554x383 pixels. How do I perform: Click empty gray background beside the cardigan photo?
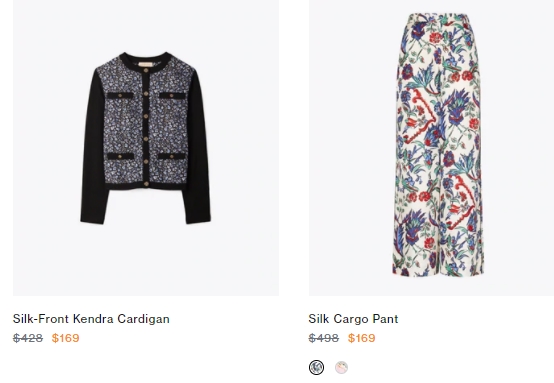[x=244, y=141]
